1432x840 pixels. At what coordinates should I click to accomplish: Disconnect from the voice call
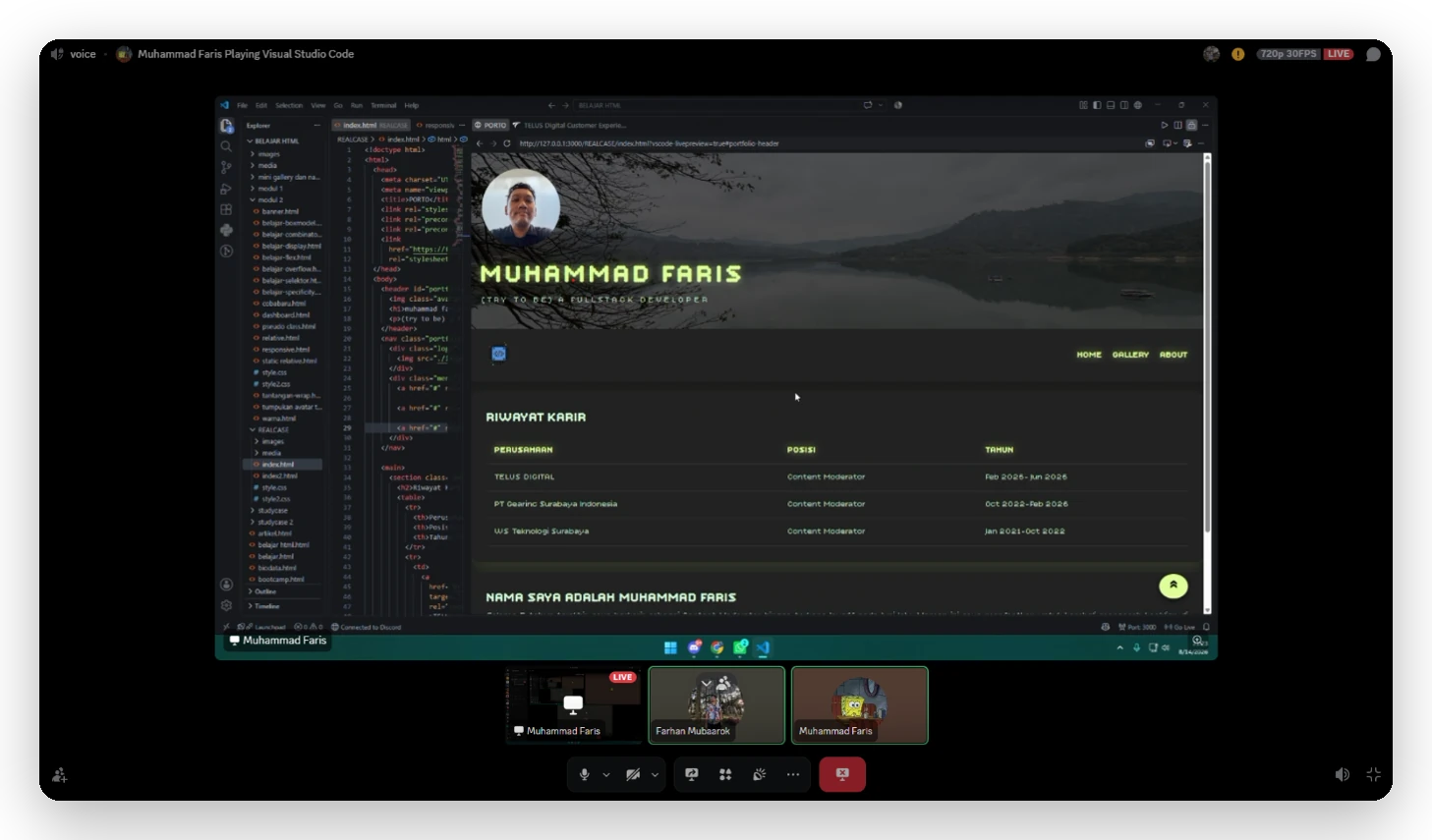coord(842,774)
